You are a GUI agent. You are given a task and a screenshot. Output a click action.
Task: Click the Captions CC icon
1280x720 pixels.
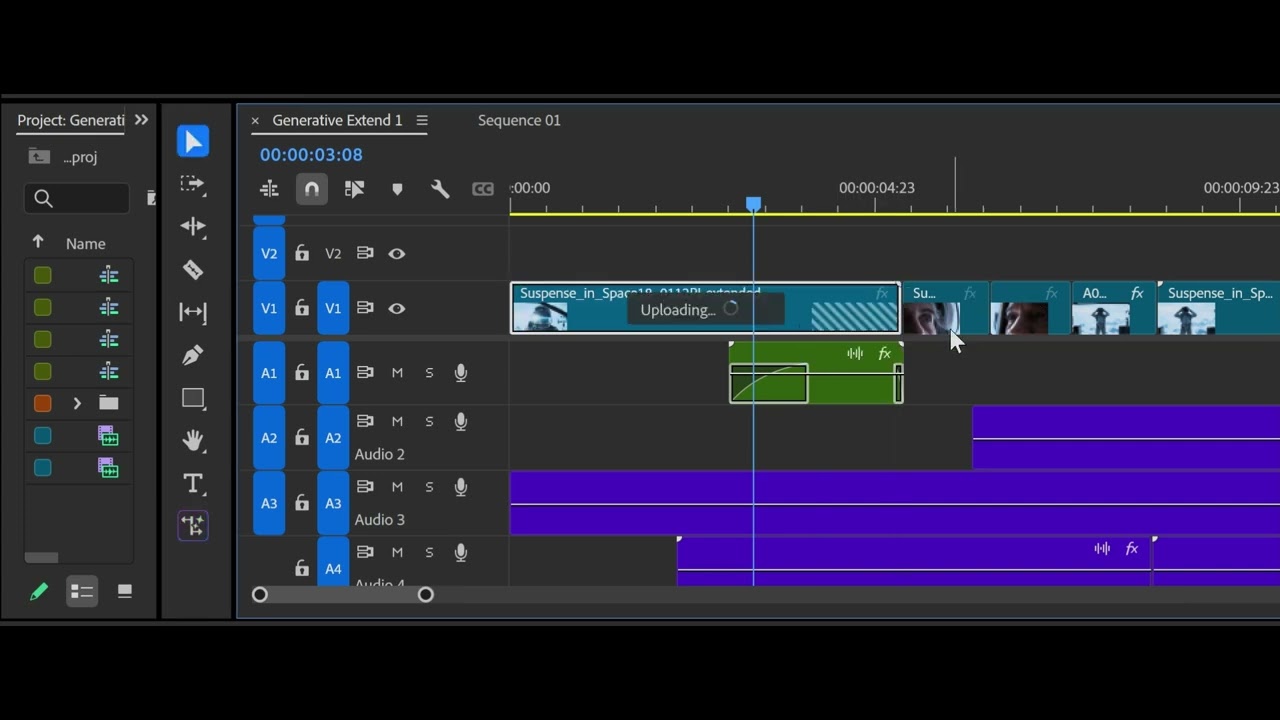[483, 188]
